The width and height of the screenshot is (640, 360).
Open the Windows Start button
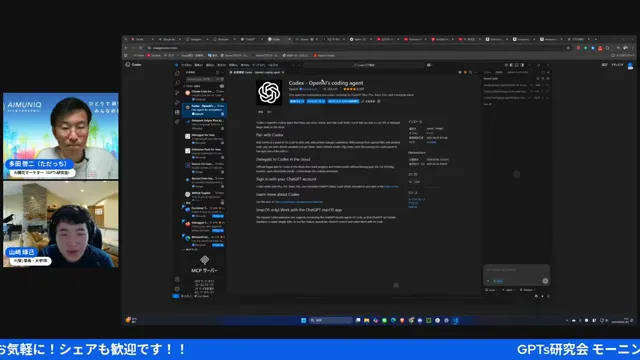pyautogui.click(x=303, y=320)
